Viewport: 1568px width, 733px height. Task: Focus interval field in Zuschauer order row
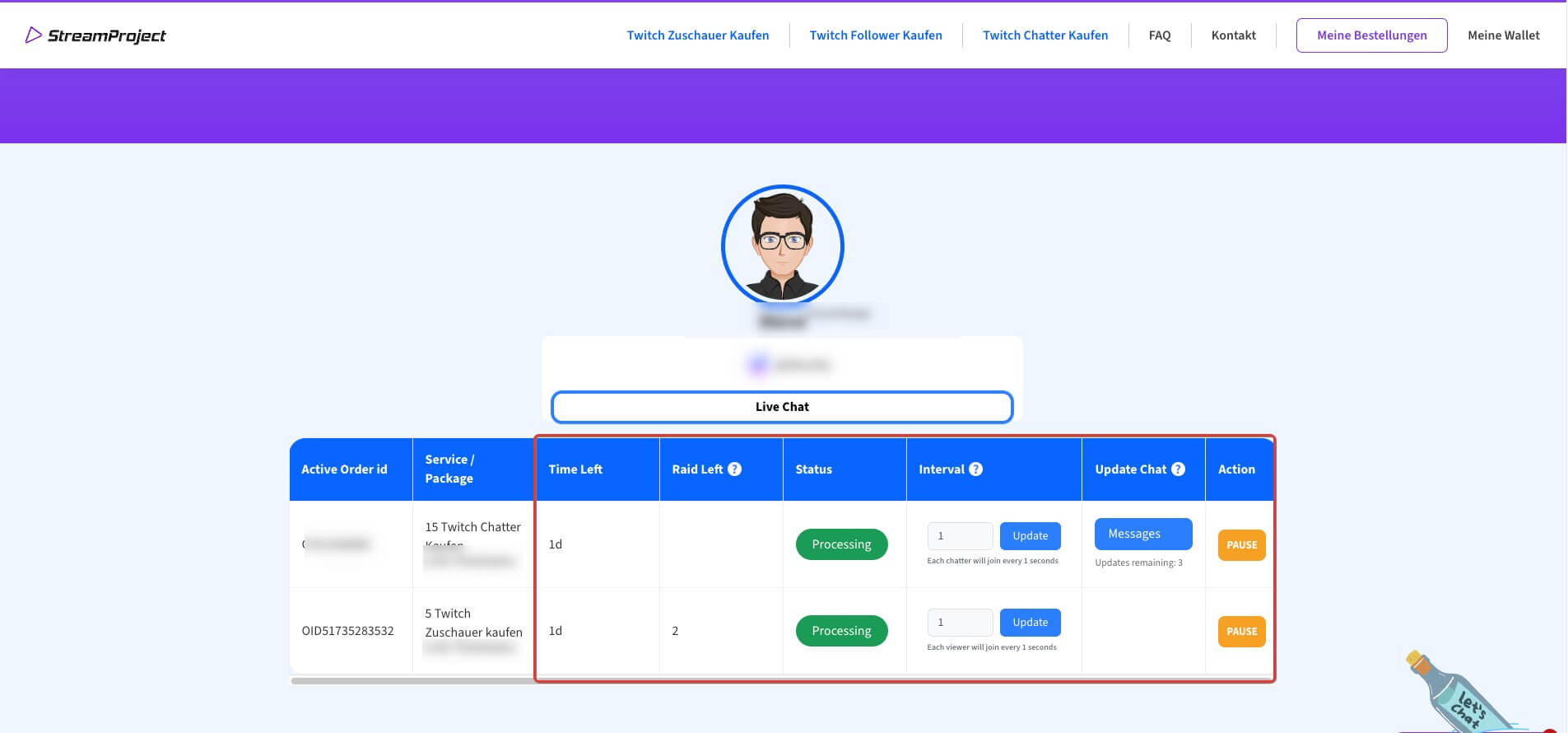(961, 623)
